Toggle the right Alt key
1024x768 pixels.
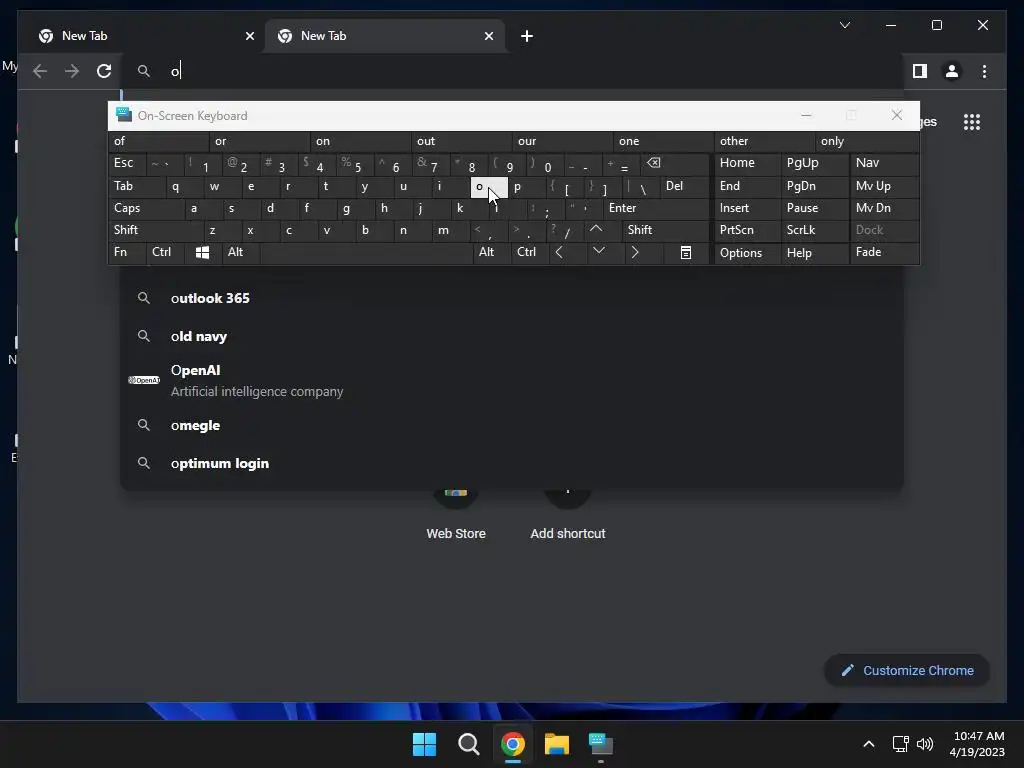(x=490, y=252)
